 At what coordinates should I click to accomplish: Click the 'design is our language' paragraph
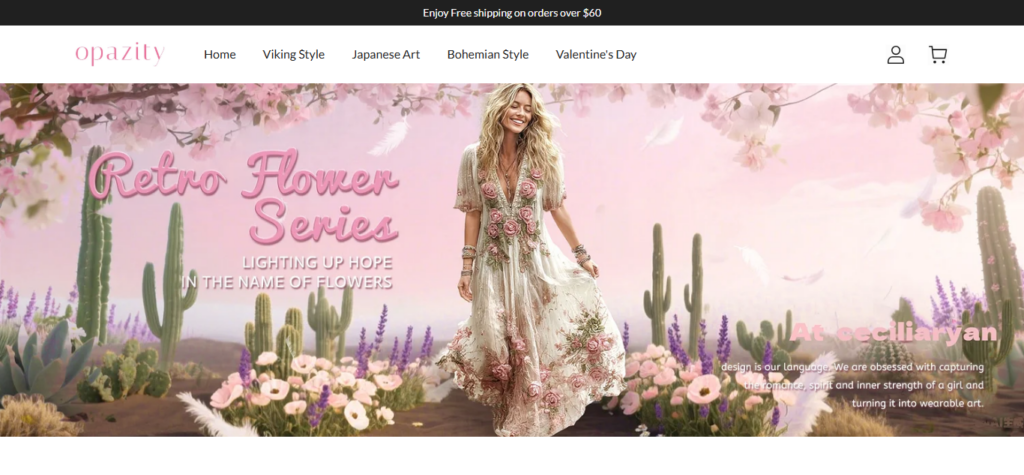852,384
